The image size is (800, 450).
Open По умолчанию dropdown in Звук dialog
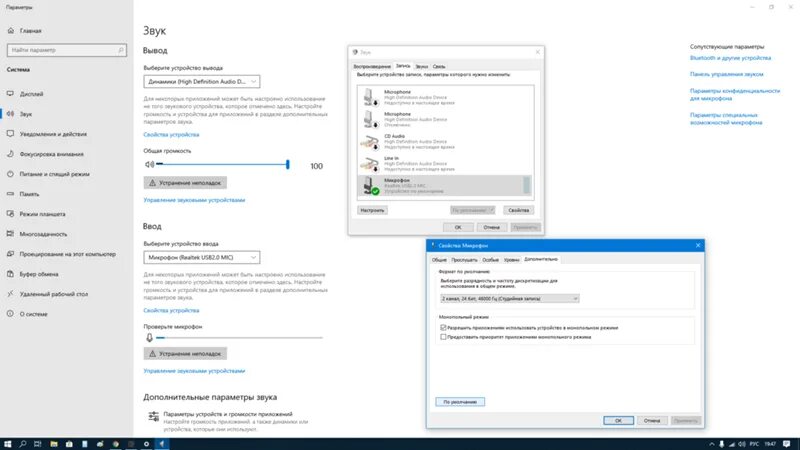click(472, 210)
